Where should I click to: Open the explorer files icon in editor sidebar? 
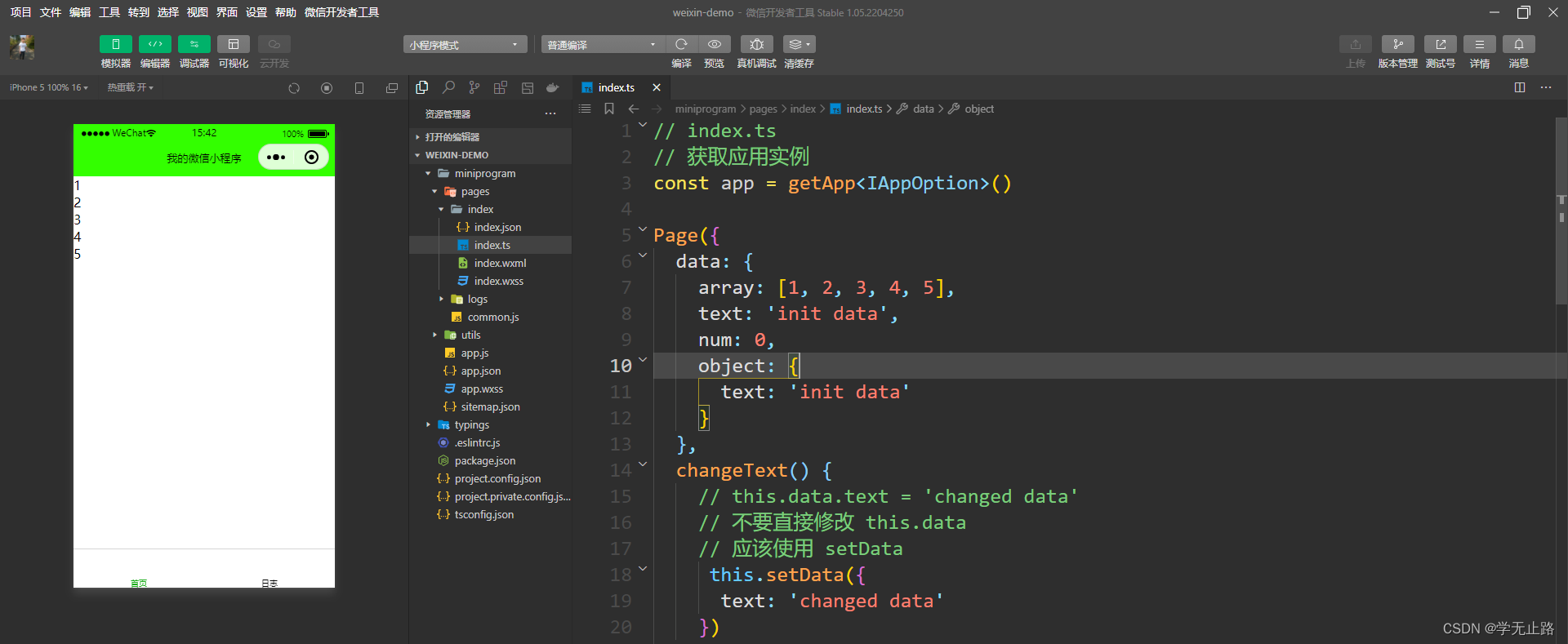[x=422, y=87]
